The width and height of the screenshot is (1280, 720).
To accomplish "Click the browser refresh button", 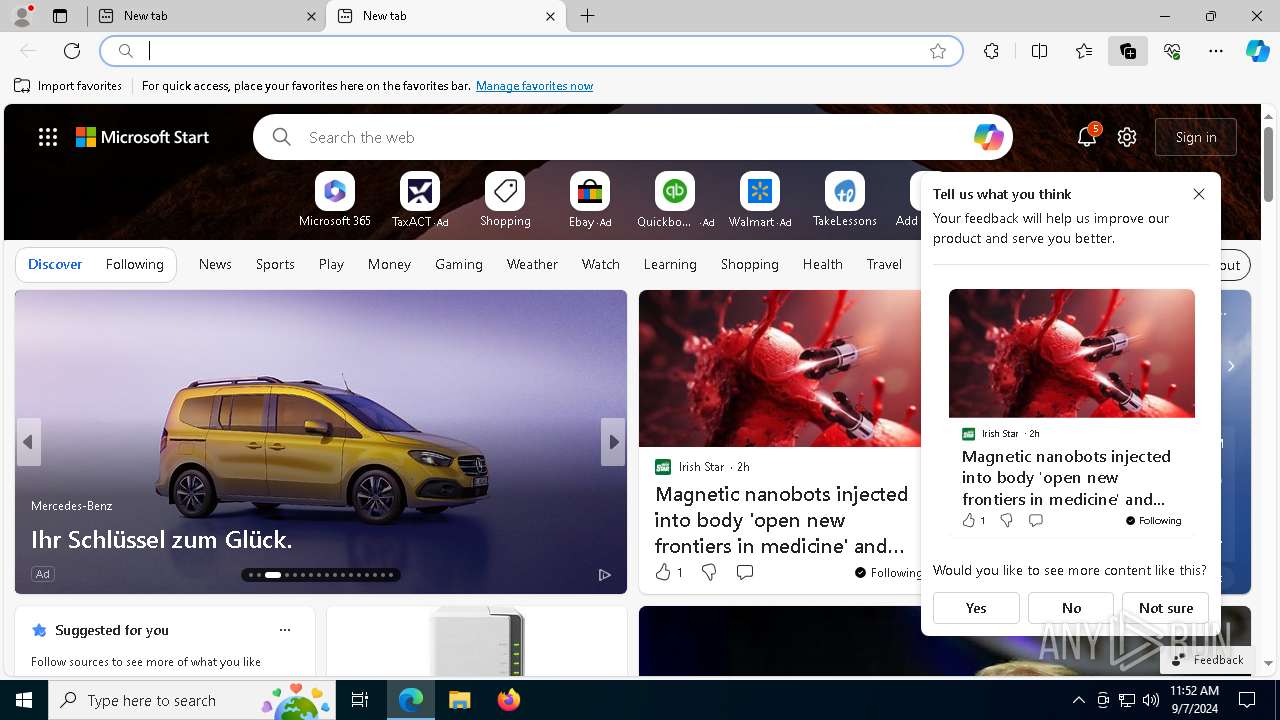I will tap(72, 51).
